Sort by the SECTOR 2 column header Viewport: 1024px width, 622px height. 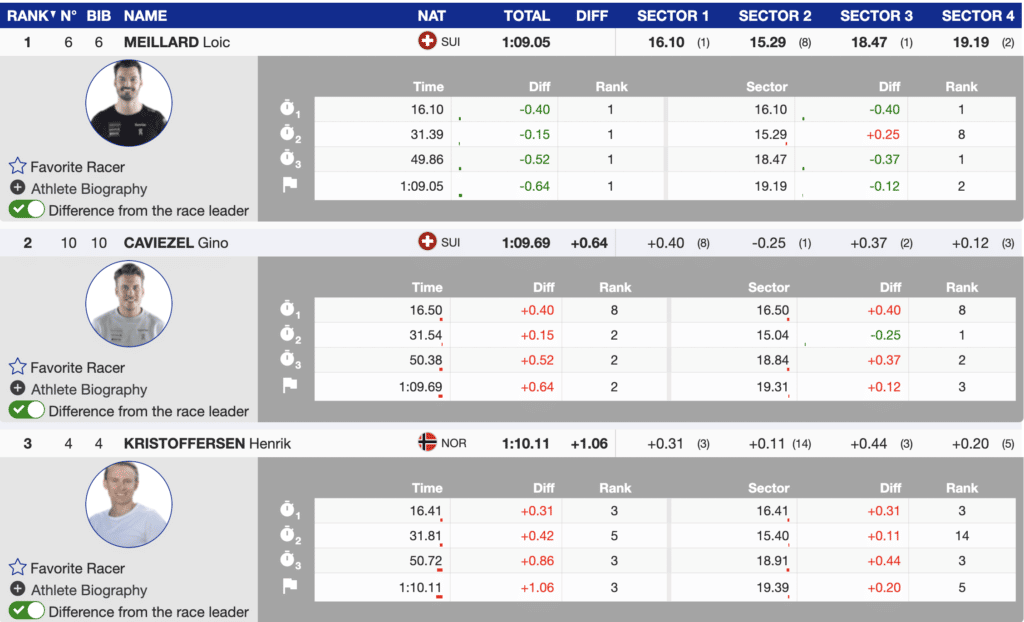775,16
